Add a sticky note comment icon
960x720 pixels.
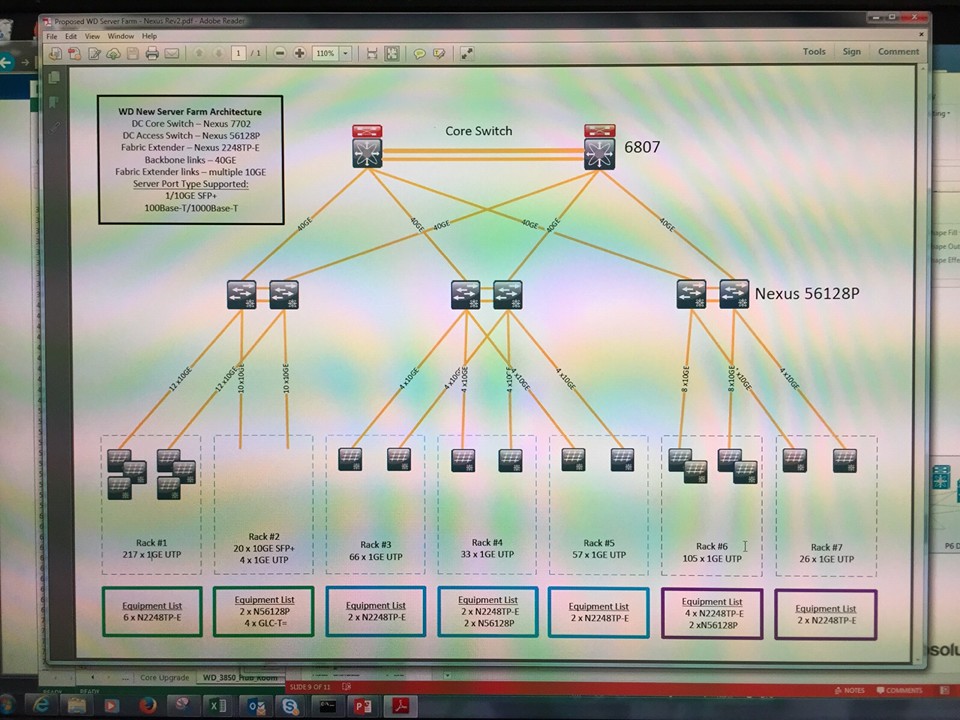(x=419, y=54)
